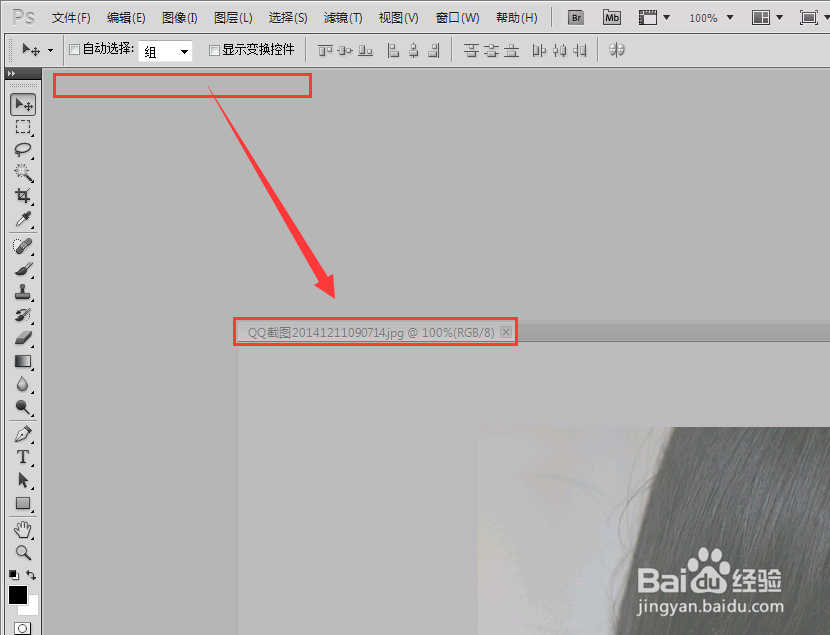Align right edges of layers
Viewport: 830px width, 635px height.
(434, 50)
